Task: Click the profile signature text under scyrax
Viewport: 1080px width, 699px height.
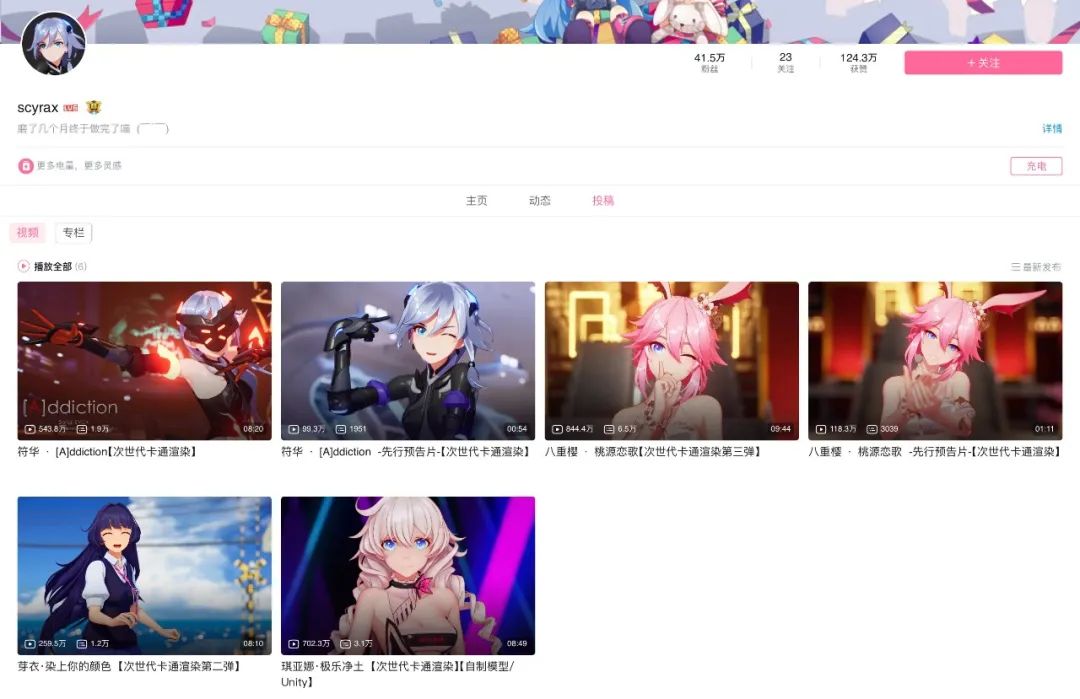Action: [x=93, y=129]
